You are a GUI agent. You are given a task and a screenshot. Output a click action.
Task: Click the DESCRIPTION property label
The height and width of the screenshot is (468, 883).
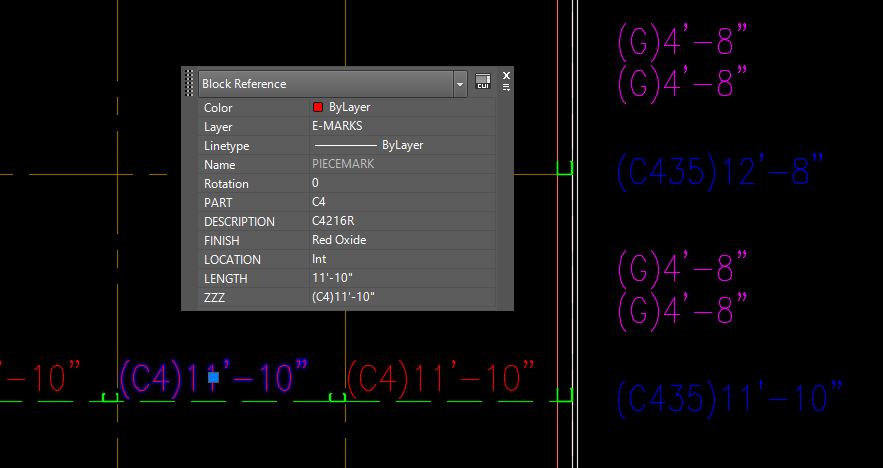pyautogui.click(x=239, y=222)
